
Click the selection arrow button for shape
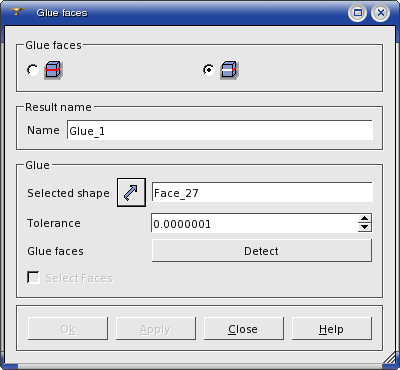point(131,193)
